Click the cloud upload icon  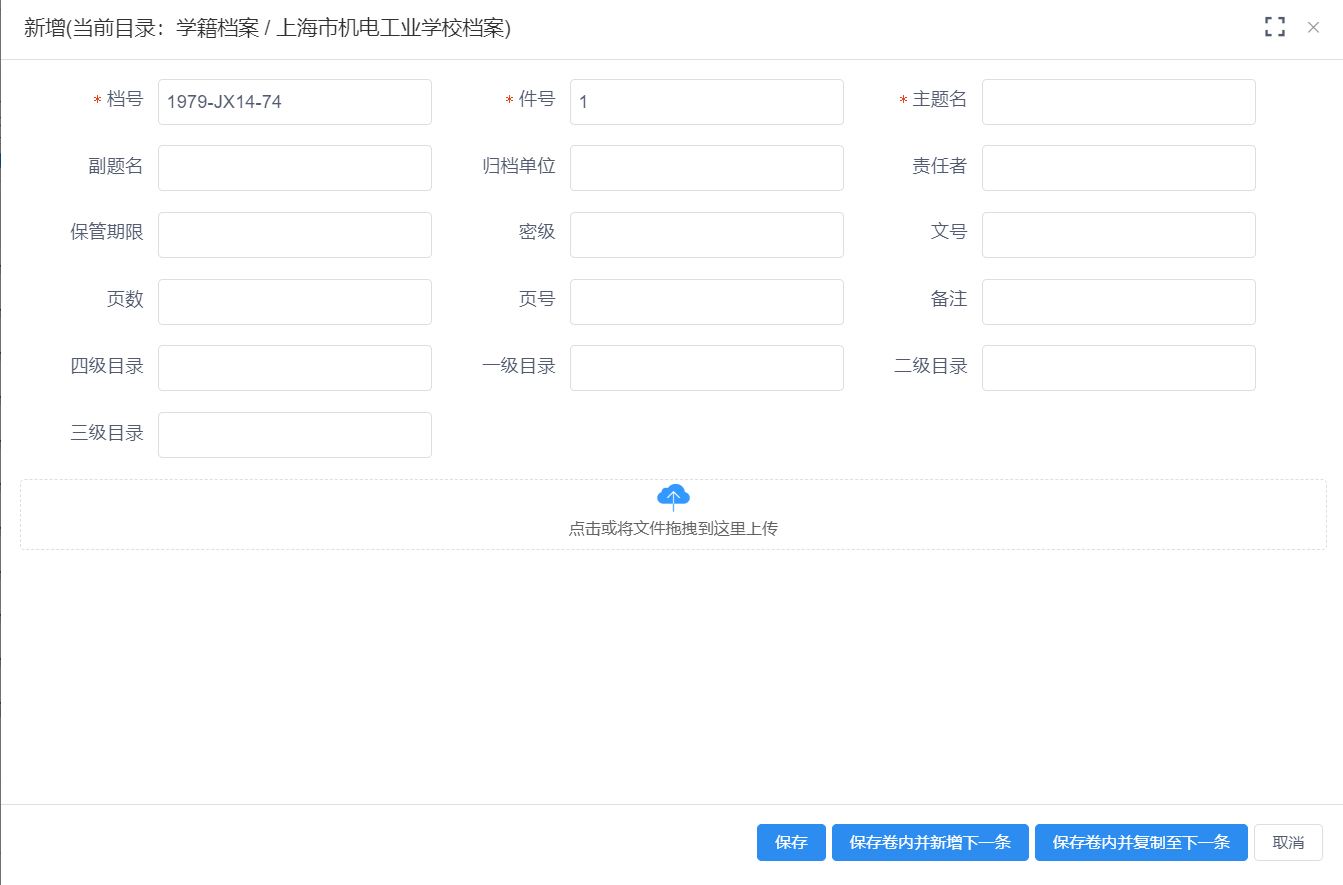click(673, 497)
